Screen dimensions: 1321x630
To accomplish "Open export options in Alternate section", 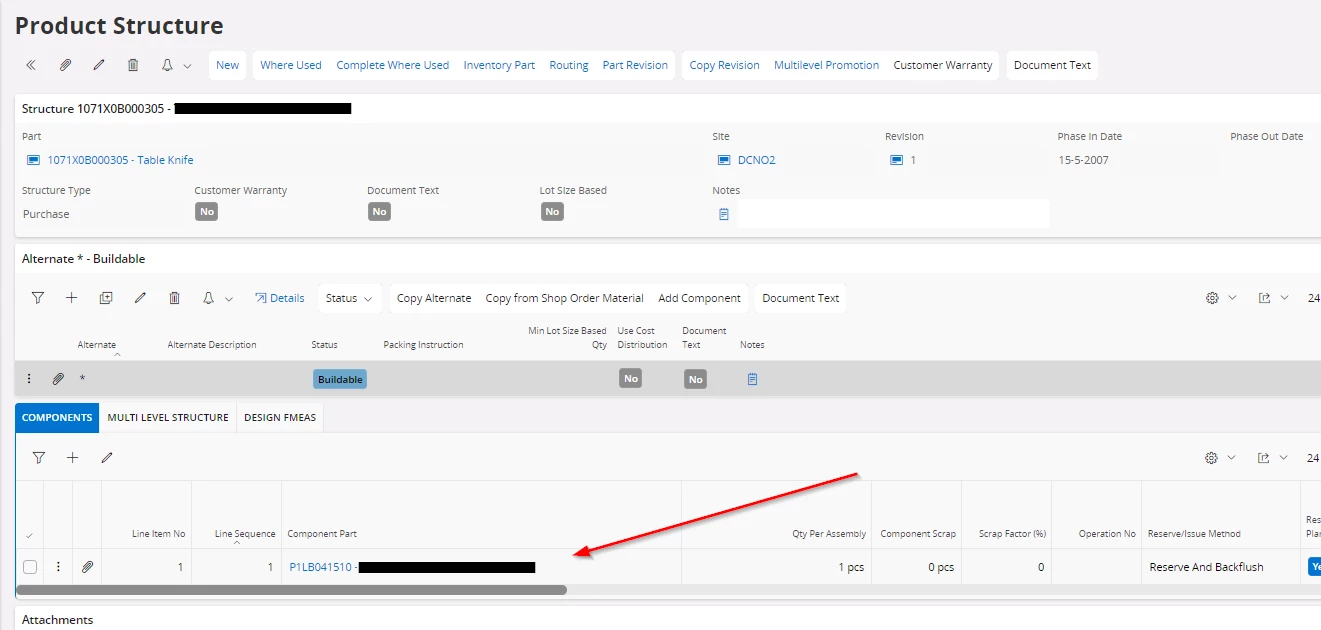I will point(1264,298).
